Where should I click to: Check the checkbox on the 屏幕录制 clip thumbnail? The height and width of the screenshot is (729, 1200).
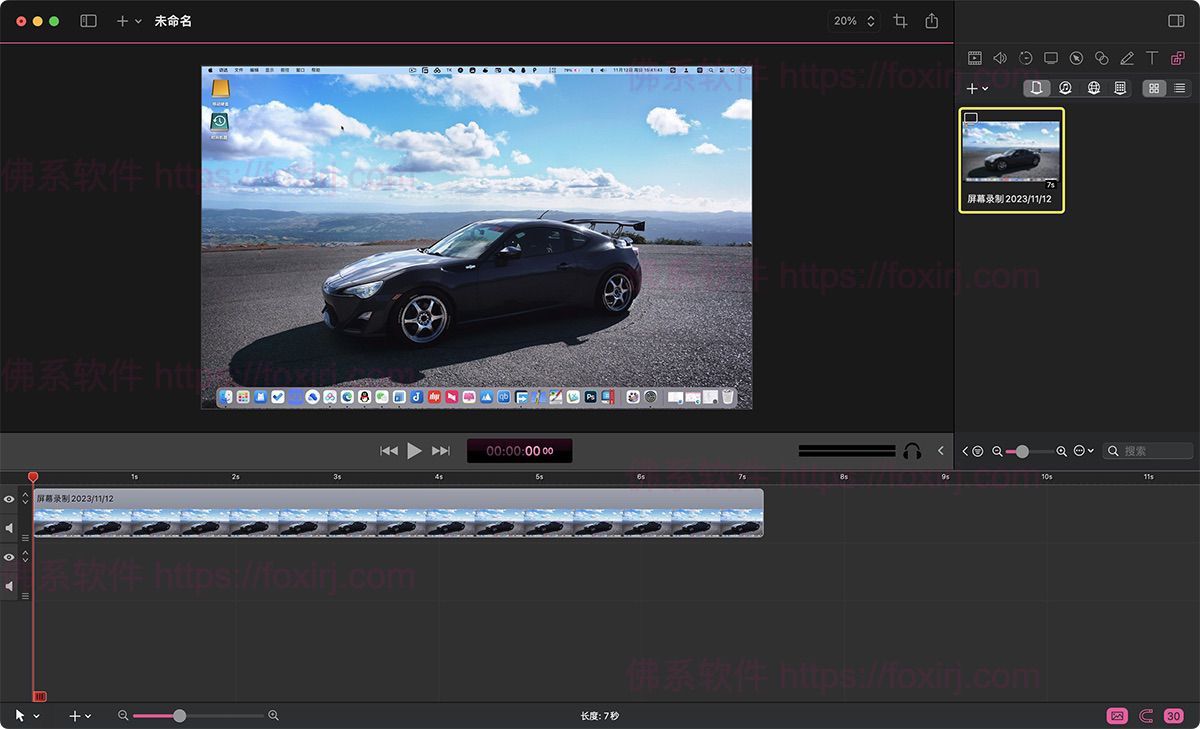pos(971,118)
